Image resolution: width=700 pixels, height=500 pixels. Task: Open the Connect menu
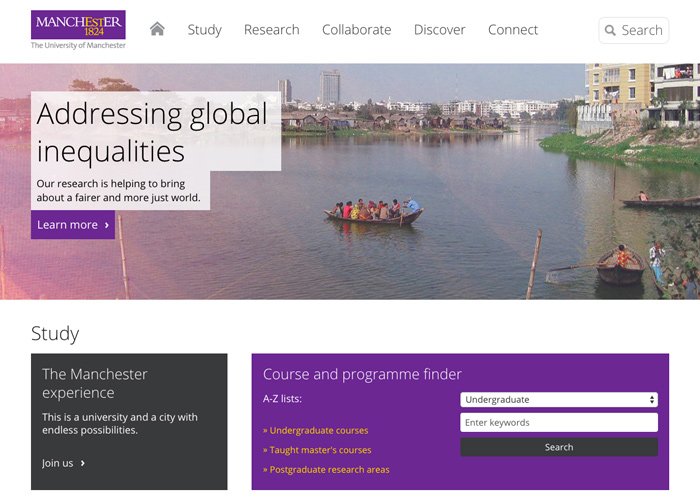pos(513,30)
